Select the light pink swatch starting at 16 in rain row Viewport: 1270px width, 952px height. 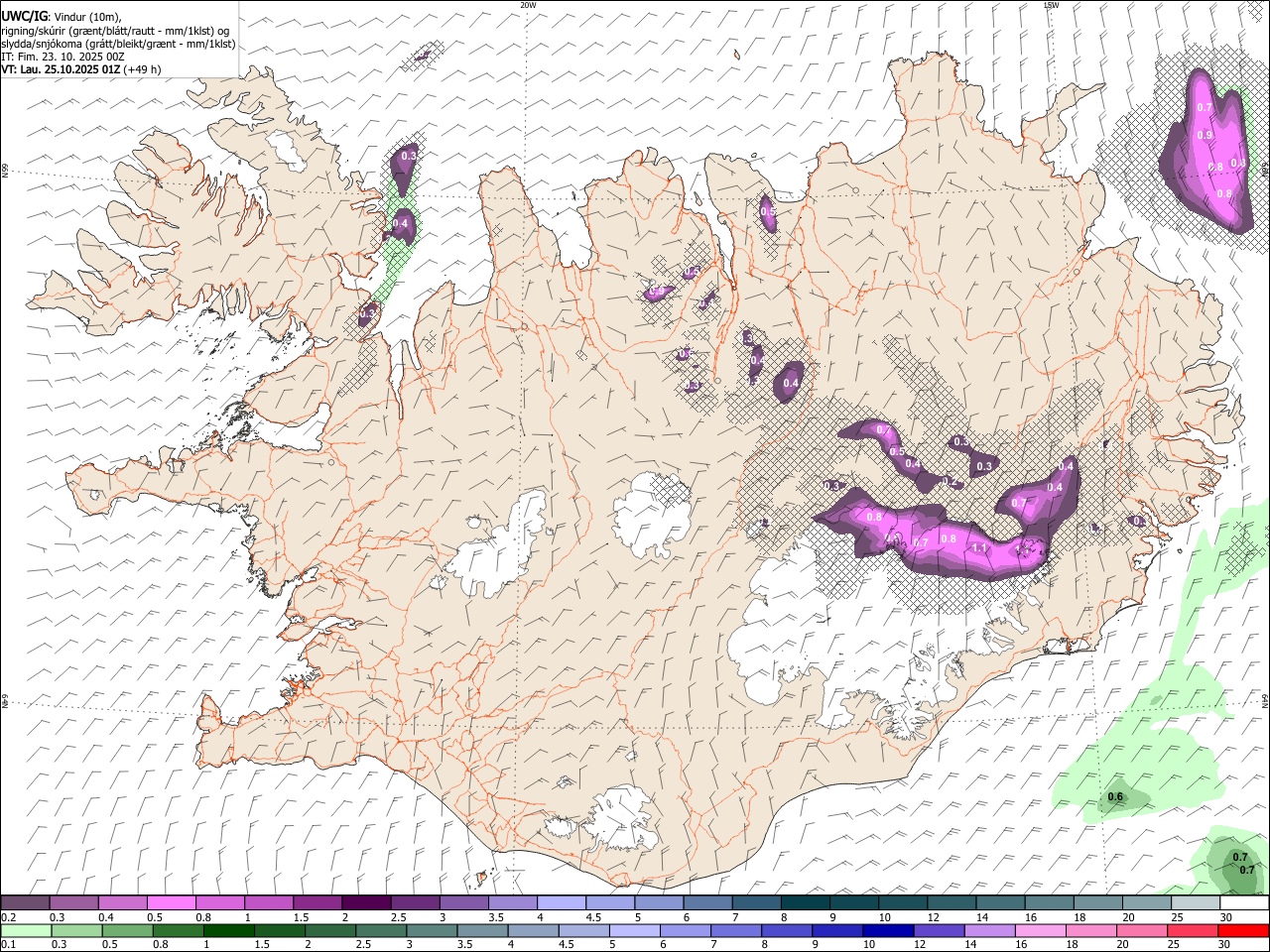click(1042, 930)
